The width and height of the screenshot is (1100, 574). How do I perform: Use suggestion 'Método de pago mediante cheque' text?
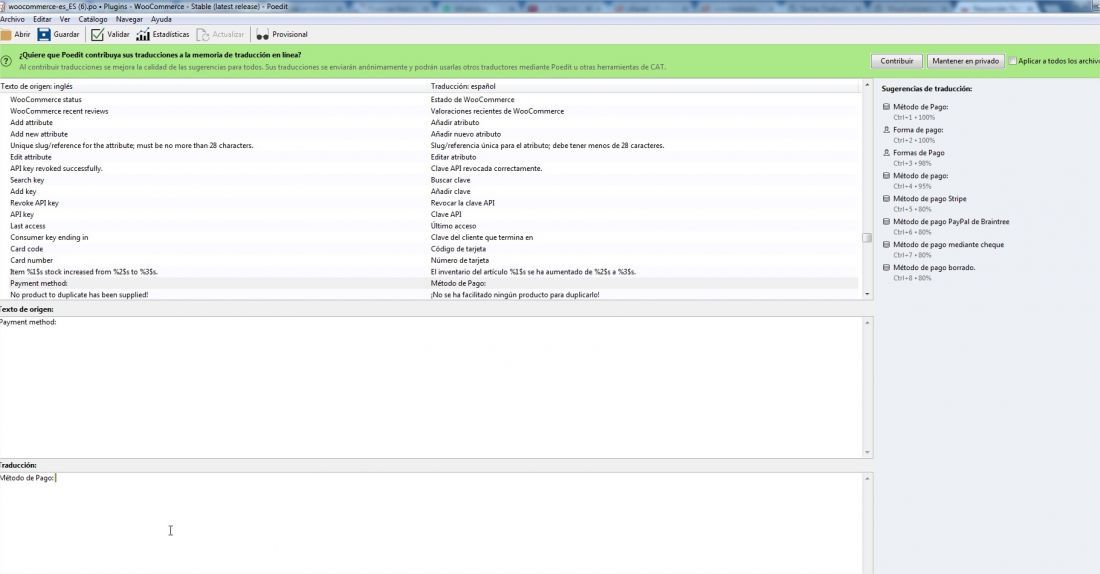(x=948, y=245)
